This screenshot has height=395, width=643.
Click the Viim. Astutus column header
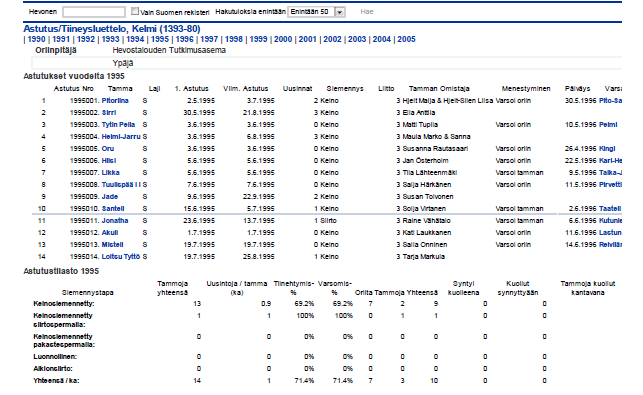pyautogui.click(x=245, y=89)
